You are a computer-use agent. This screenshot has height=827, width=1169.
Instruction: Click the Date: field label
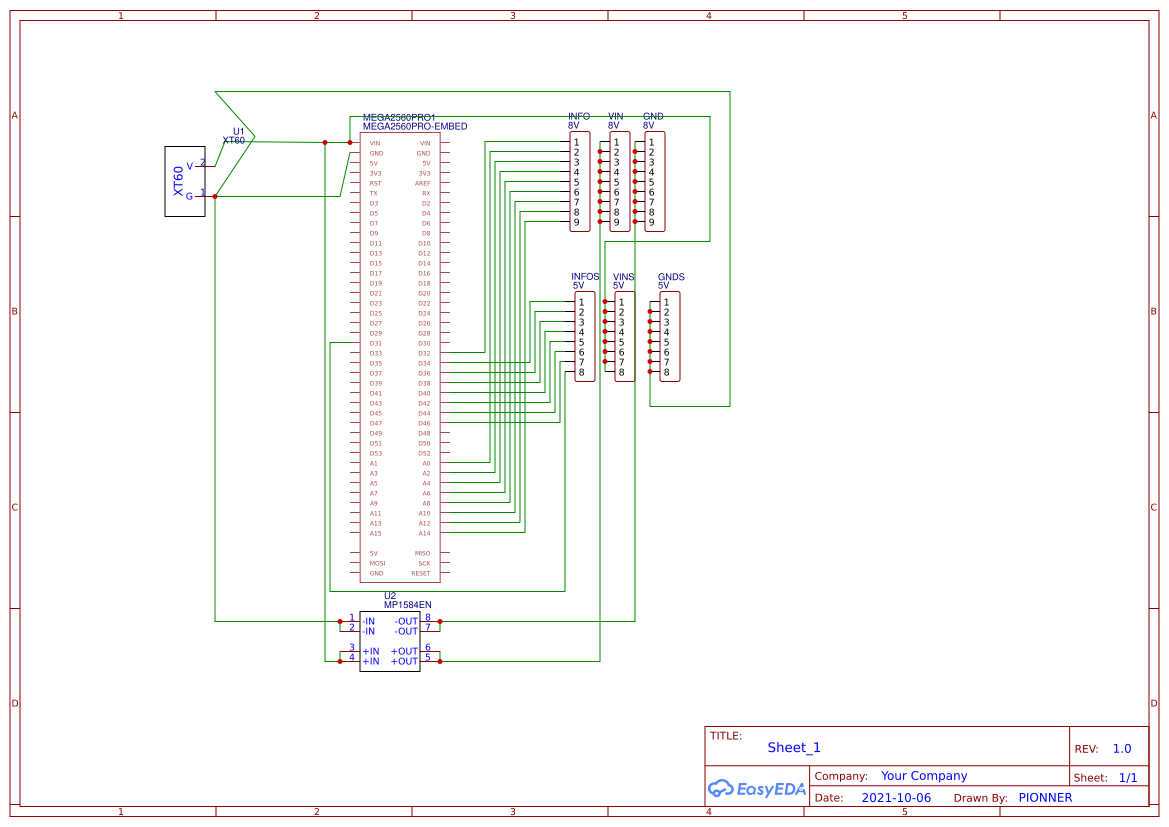[829, 798]
